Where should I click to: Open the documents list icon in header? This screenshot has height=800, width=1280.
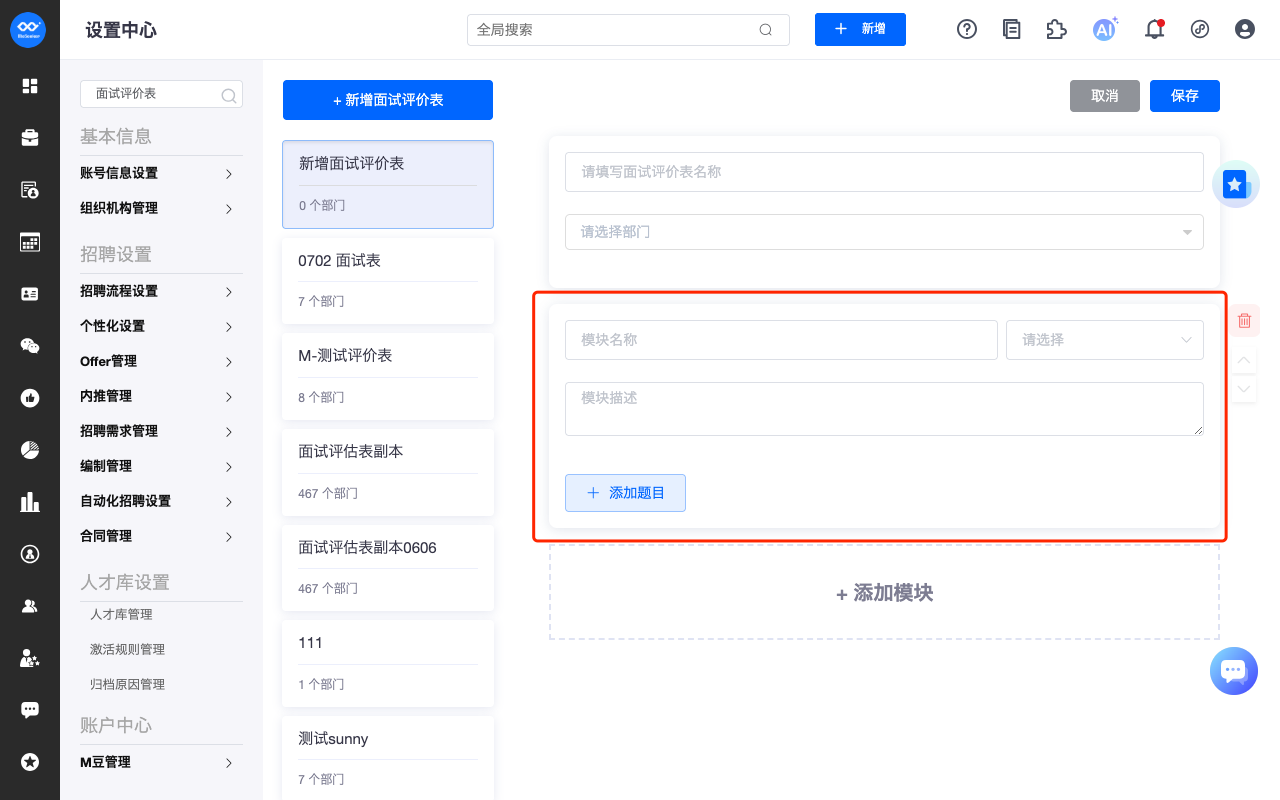pyautogui.click(x=1012, y=29)
